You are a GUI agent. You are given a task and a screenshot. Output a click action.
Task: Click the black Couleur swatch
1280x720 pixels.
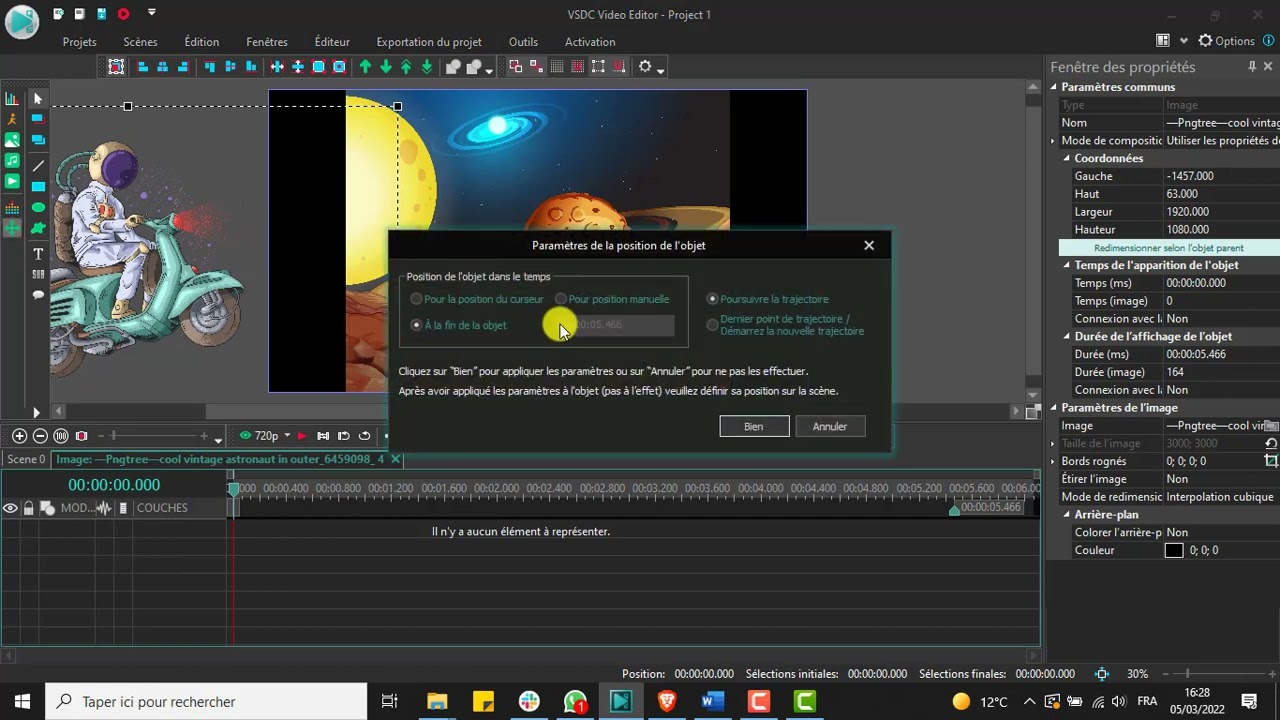tap(1174, 550)
